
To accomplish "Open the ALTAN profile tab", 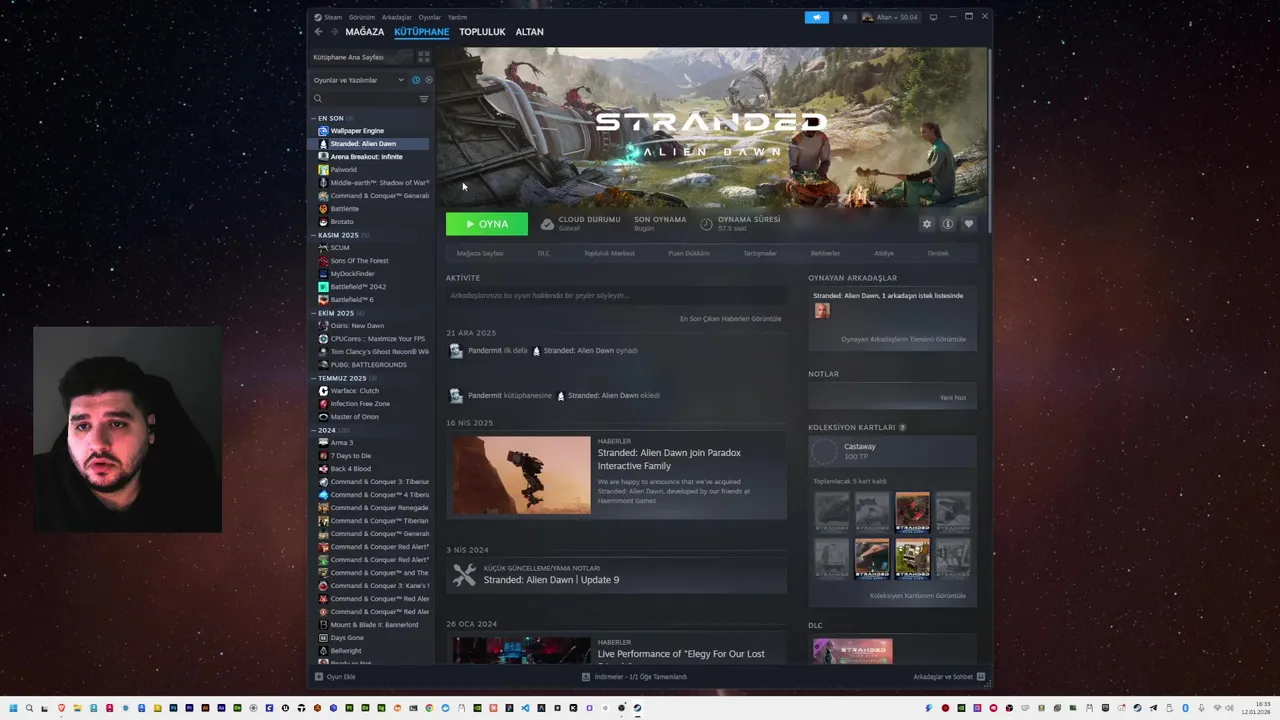I will pyautogui.click(x=529, y=32).
